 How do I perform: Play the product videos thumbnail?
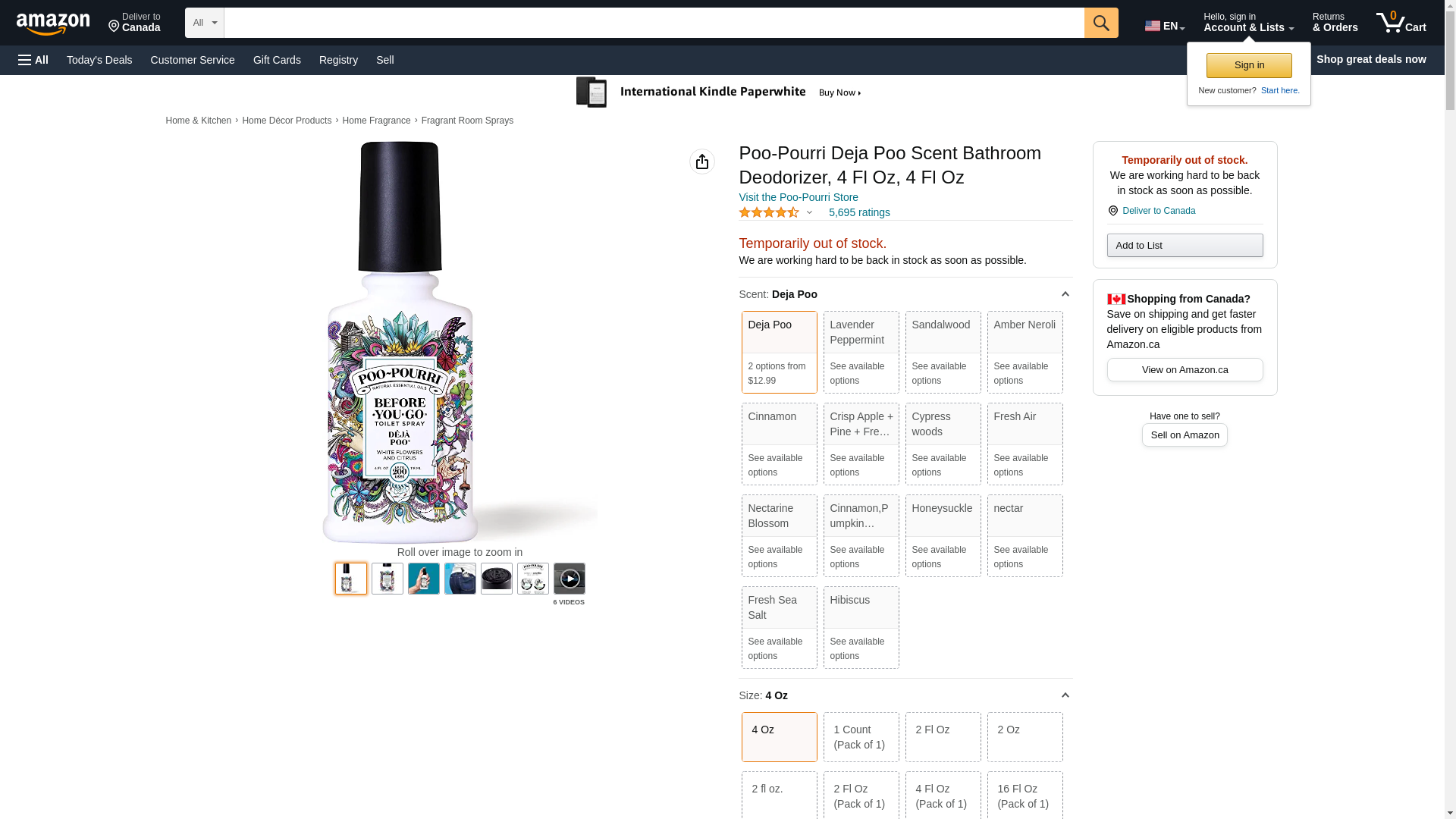pos(570,579)
